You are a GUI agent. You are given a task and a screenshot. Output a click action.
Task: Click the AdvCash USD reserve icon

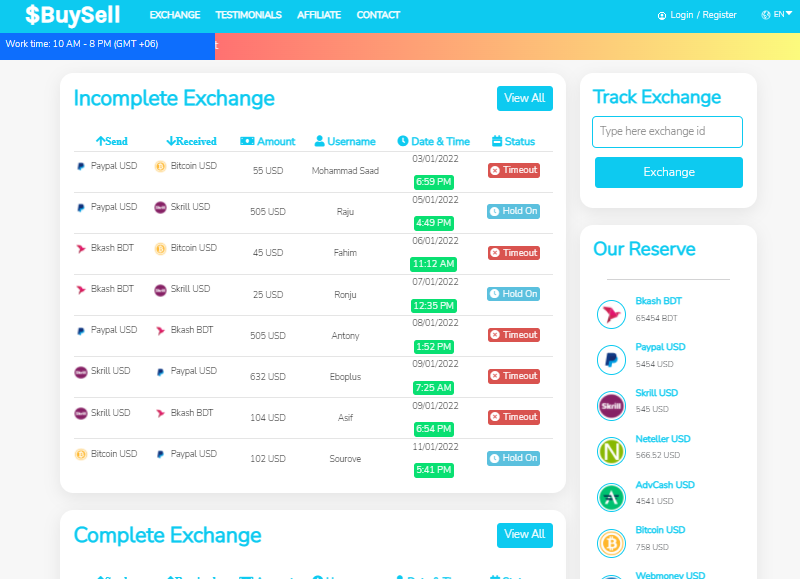(611, 497)
